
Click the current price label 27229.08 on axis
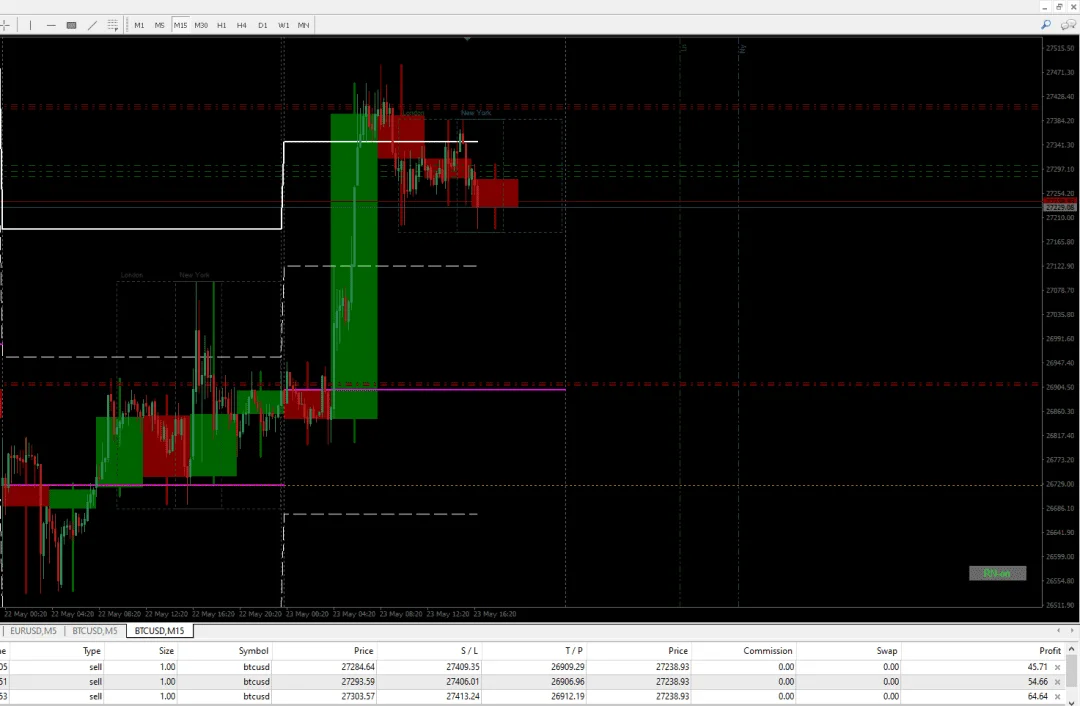click(x=1059, y=207)
